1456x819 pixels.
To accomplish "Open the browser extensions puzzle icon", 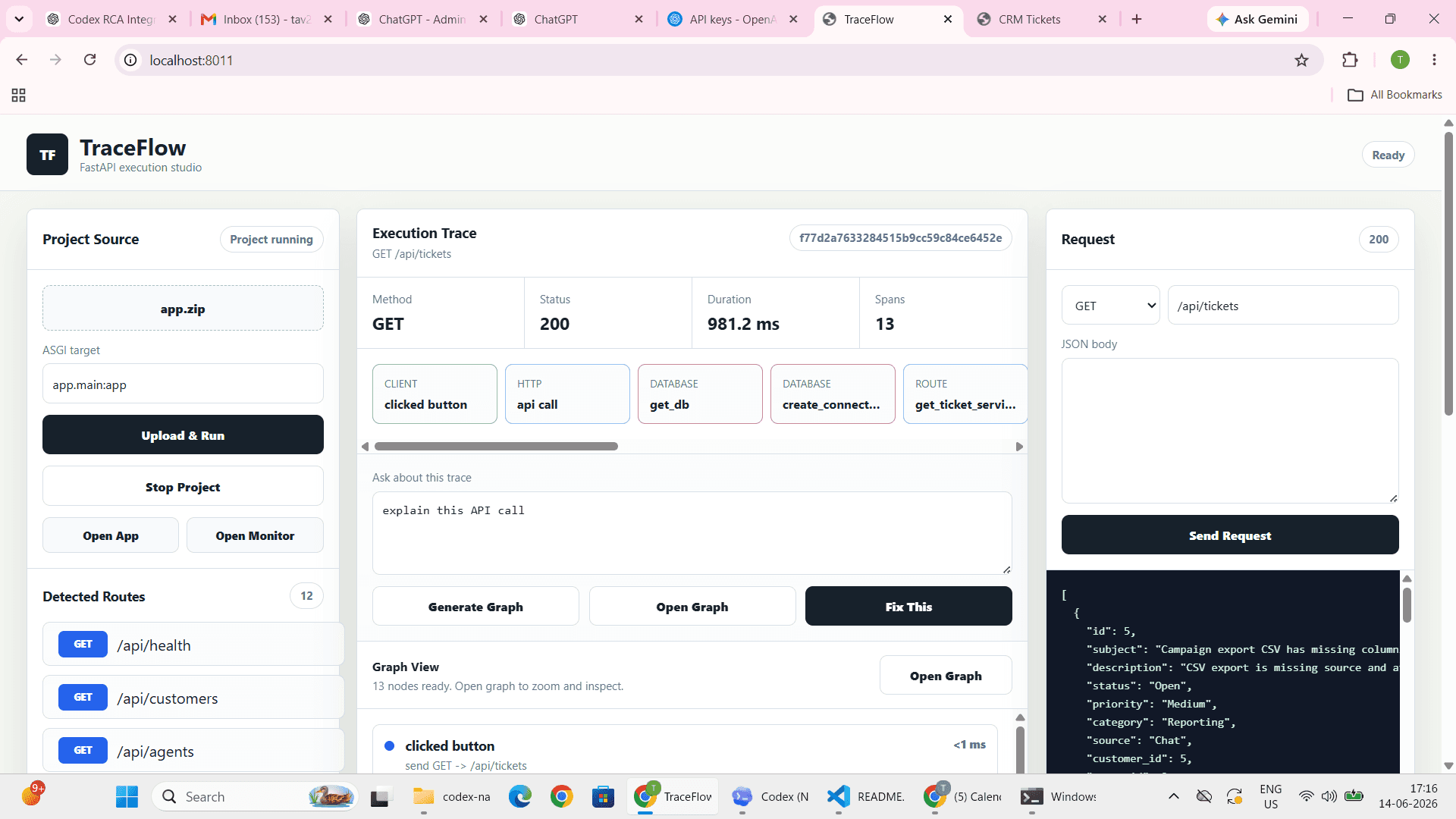I will [1350, 60].
